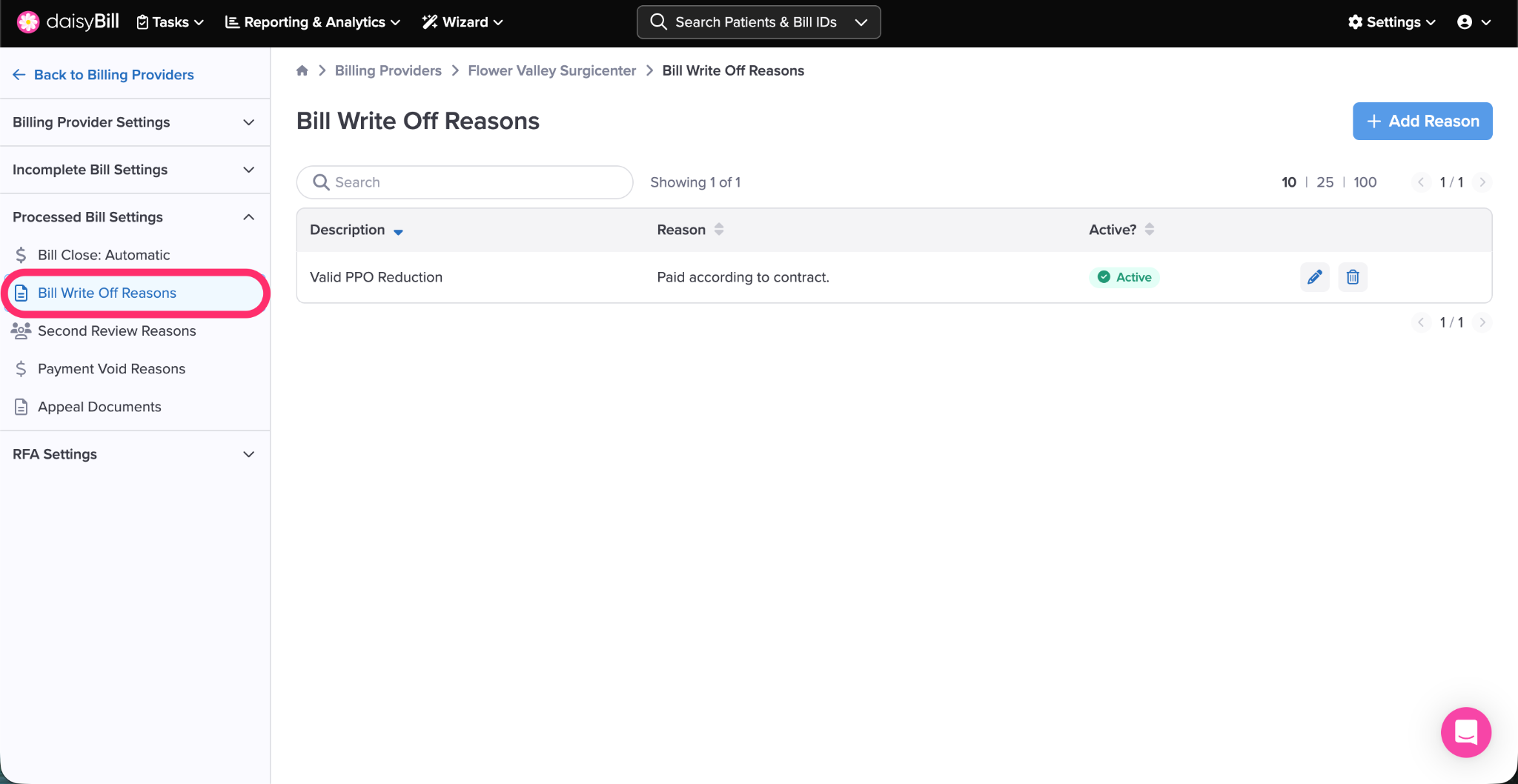Click the Add Reason button

(1422, 121)
